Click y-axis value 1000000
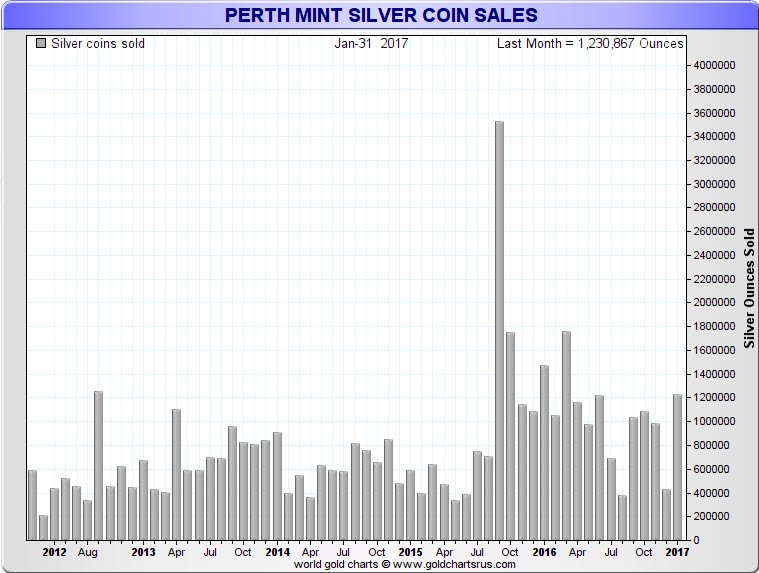 (714, 421)
